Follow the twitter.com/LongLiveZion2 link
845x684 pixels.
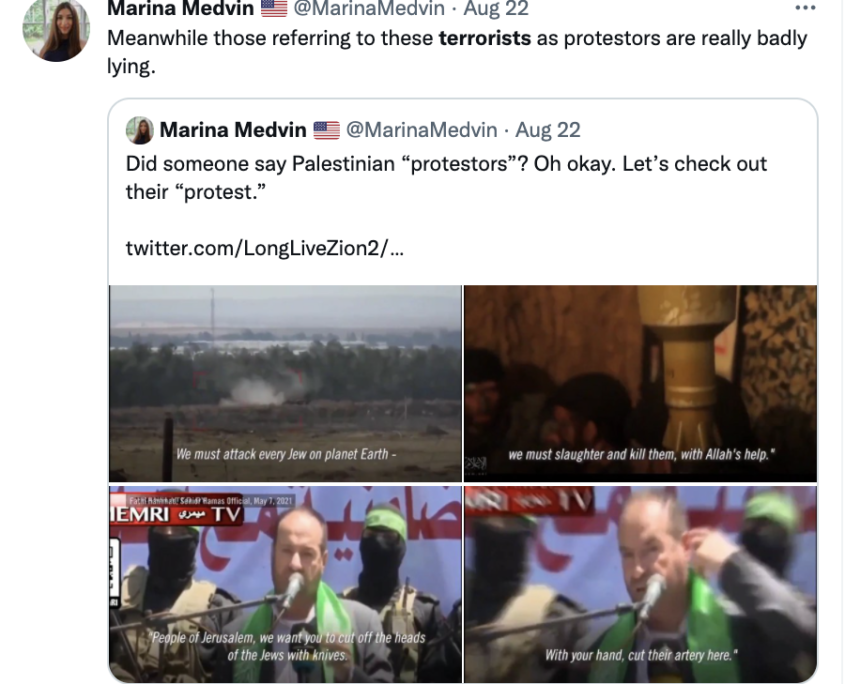pos(265,248)
